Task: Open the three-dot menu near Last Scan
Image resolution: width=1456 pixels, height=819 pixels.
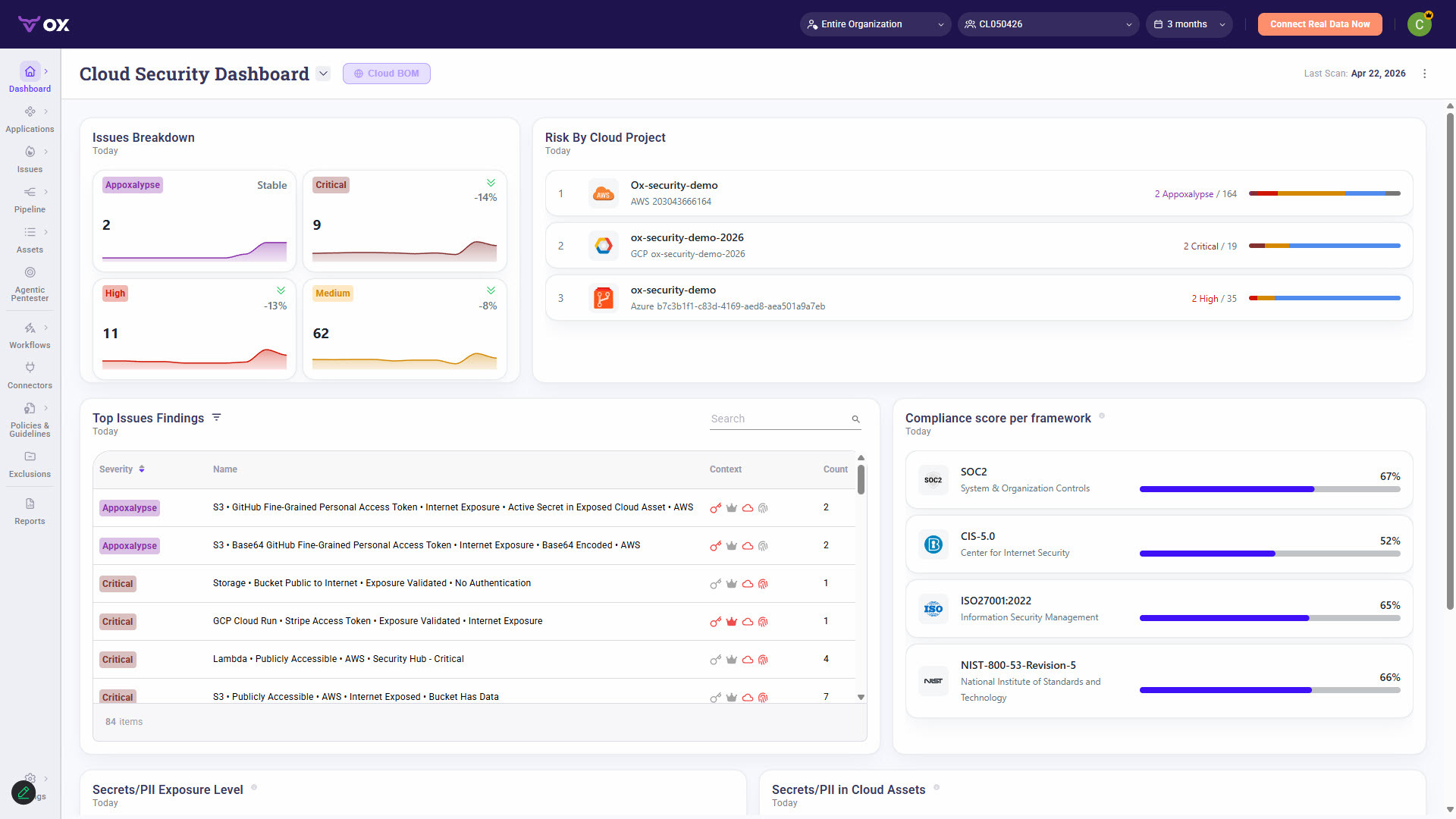Action: (x=1424, y=74)
